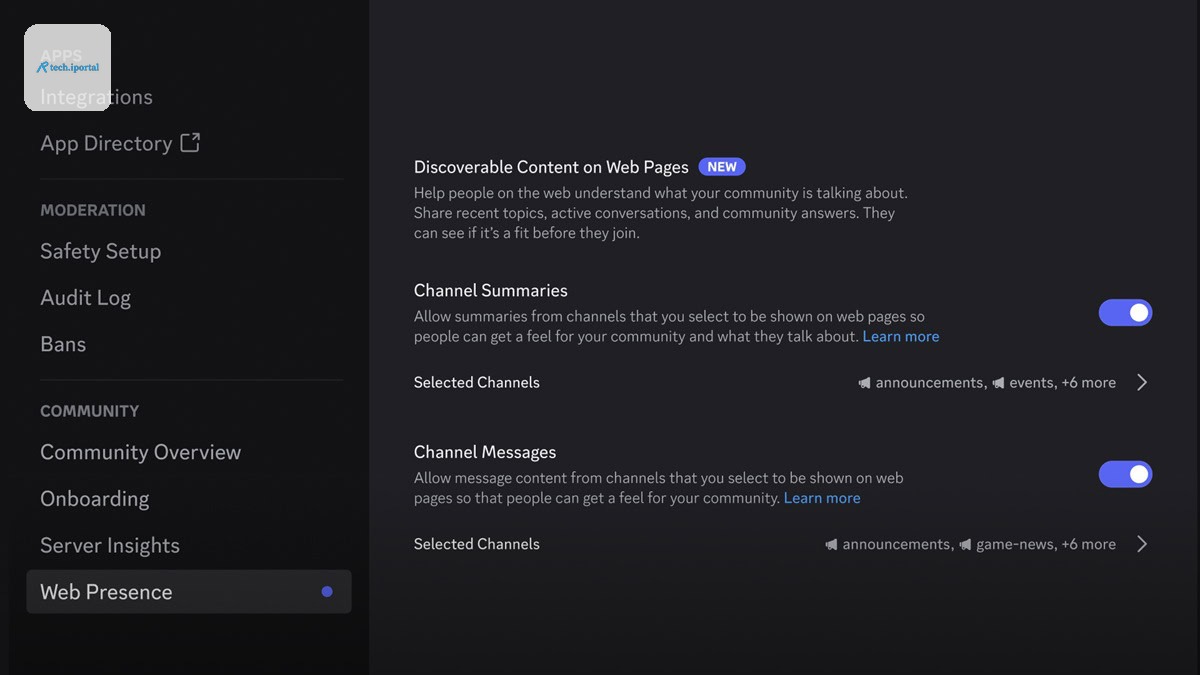
Task: Open the Integrations settings page
Action: [96, 97]
